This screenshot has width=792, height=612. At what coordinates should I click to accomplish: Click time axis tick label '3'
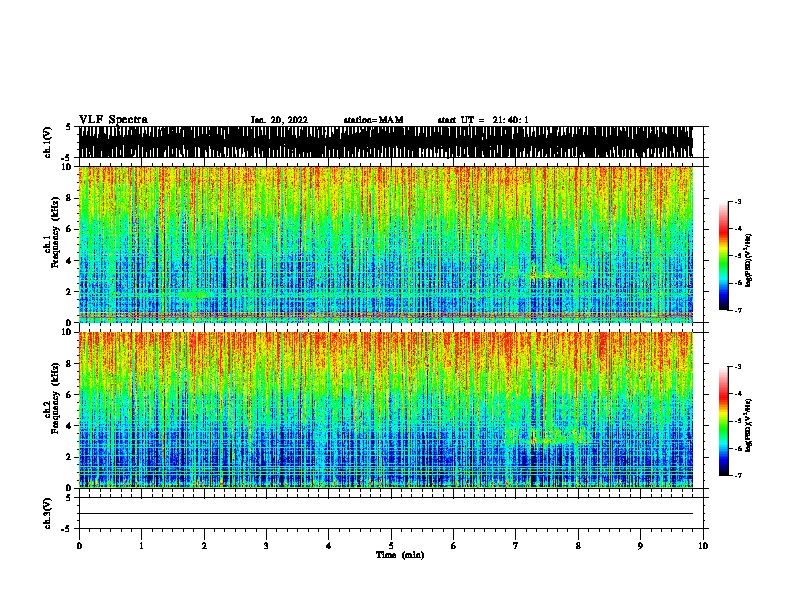click(266, 546)
